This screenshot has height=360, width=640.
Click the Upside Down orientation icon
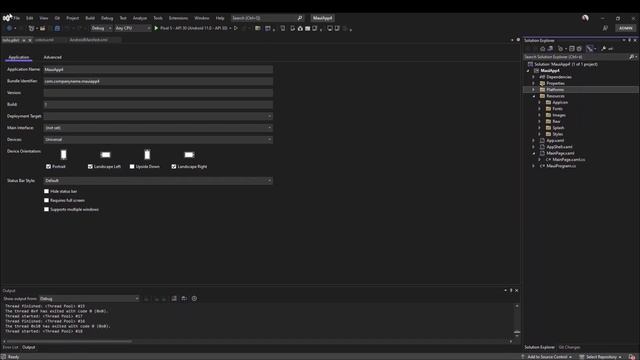coord(147,154)
